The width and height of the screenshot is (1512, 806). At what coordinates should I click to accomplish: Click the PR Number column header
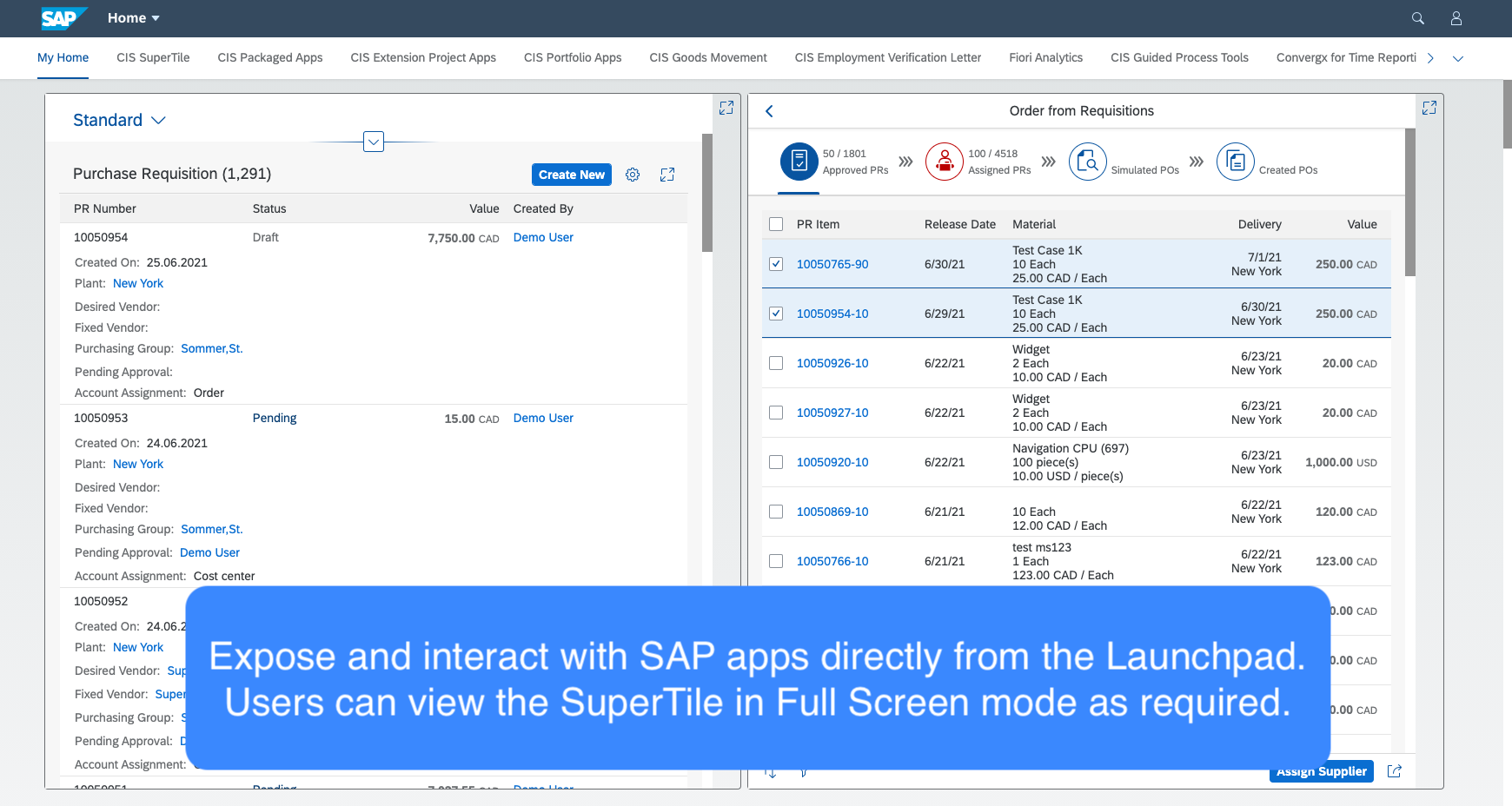105,208
